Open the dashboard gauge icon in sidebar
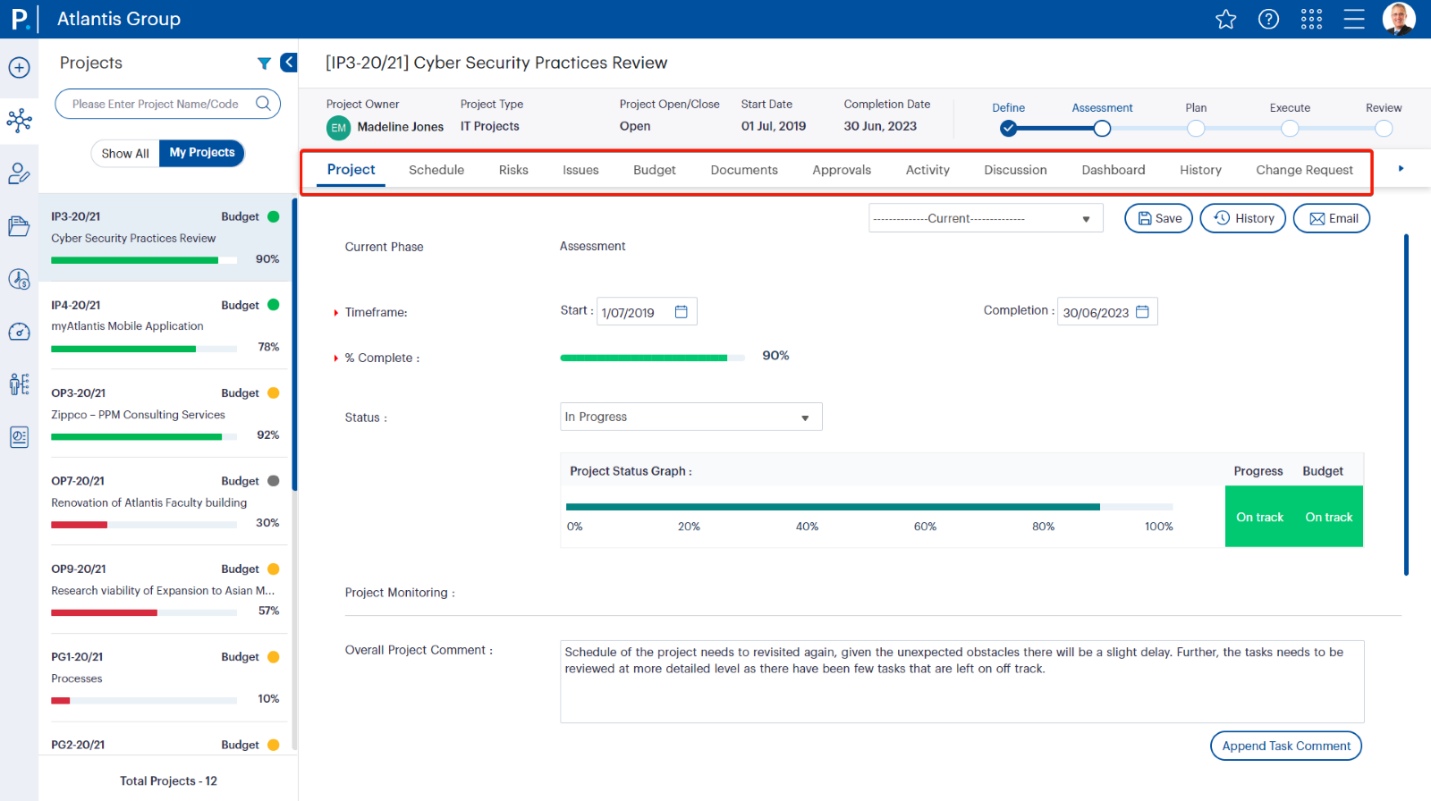Image resolution: width=1431 pixels, height=801 pixels. (x=19, y=332)
